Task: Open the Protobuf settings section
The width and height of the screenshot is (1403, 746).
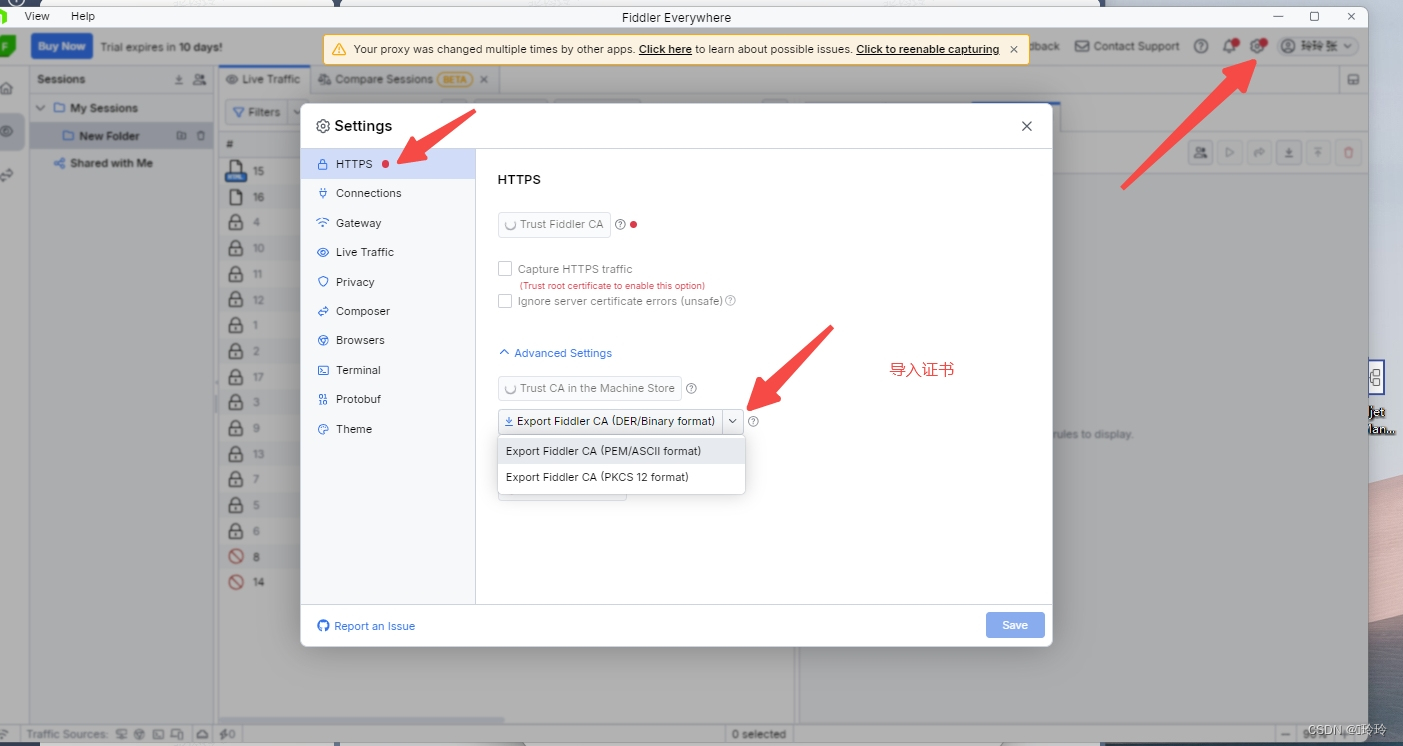Action: [x=387, y=399]
